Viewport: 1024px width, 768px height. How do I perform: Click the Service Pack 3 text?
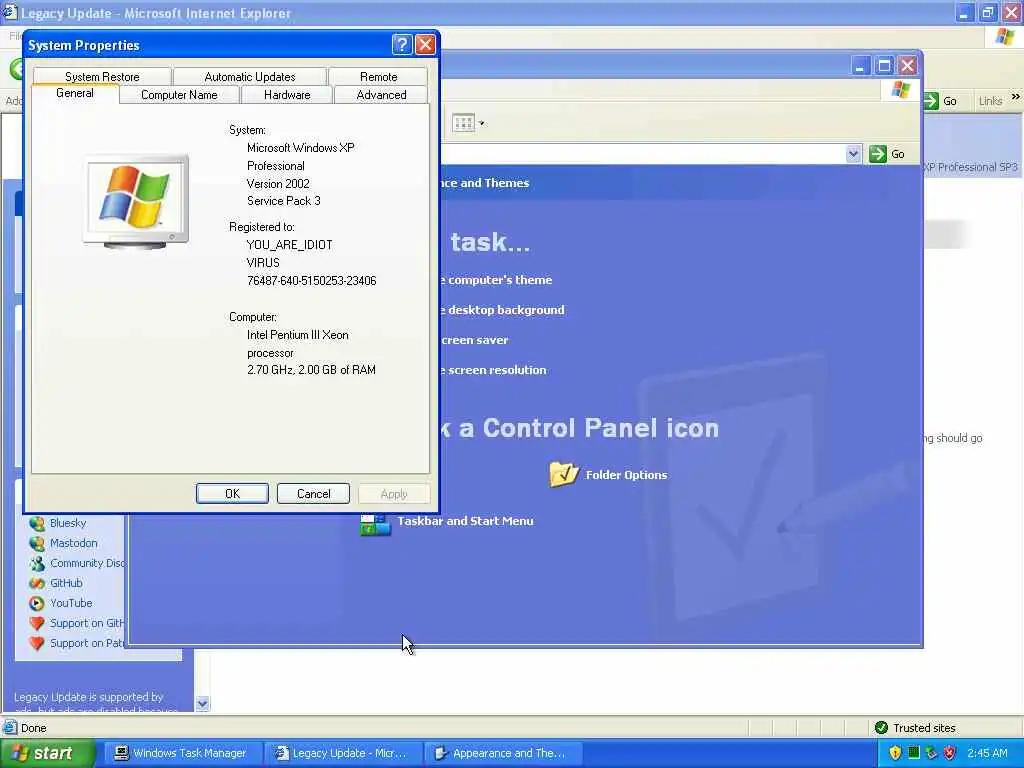[283, 201]
